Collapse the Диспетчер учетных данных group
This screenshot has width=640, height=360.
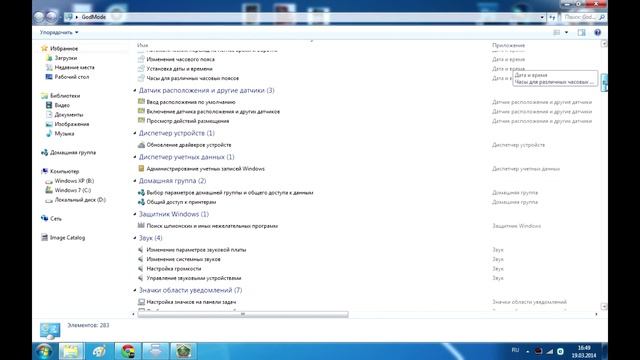point(135,157)
